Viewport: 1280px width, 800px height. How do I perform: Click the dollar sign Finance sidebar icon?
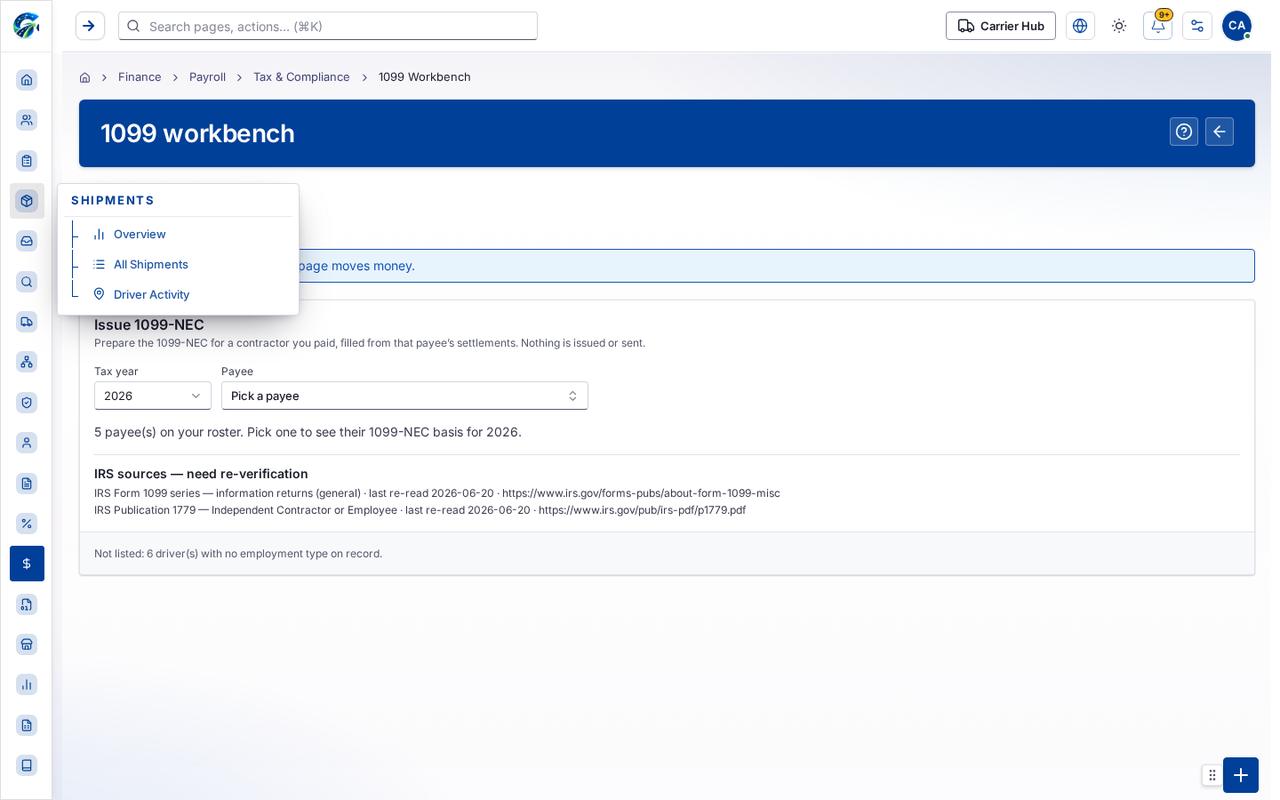click(x=27, y=564)
